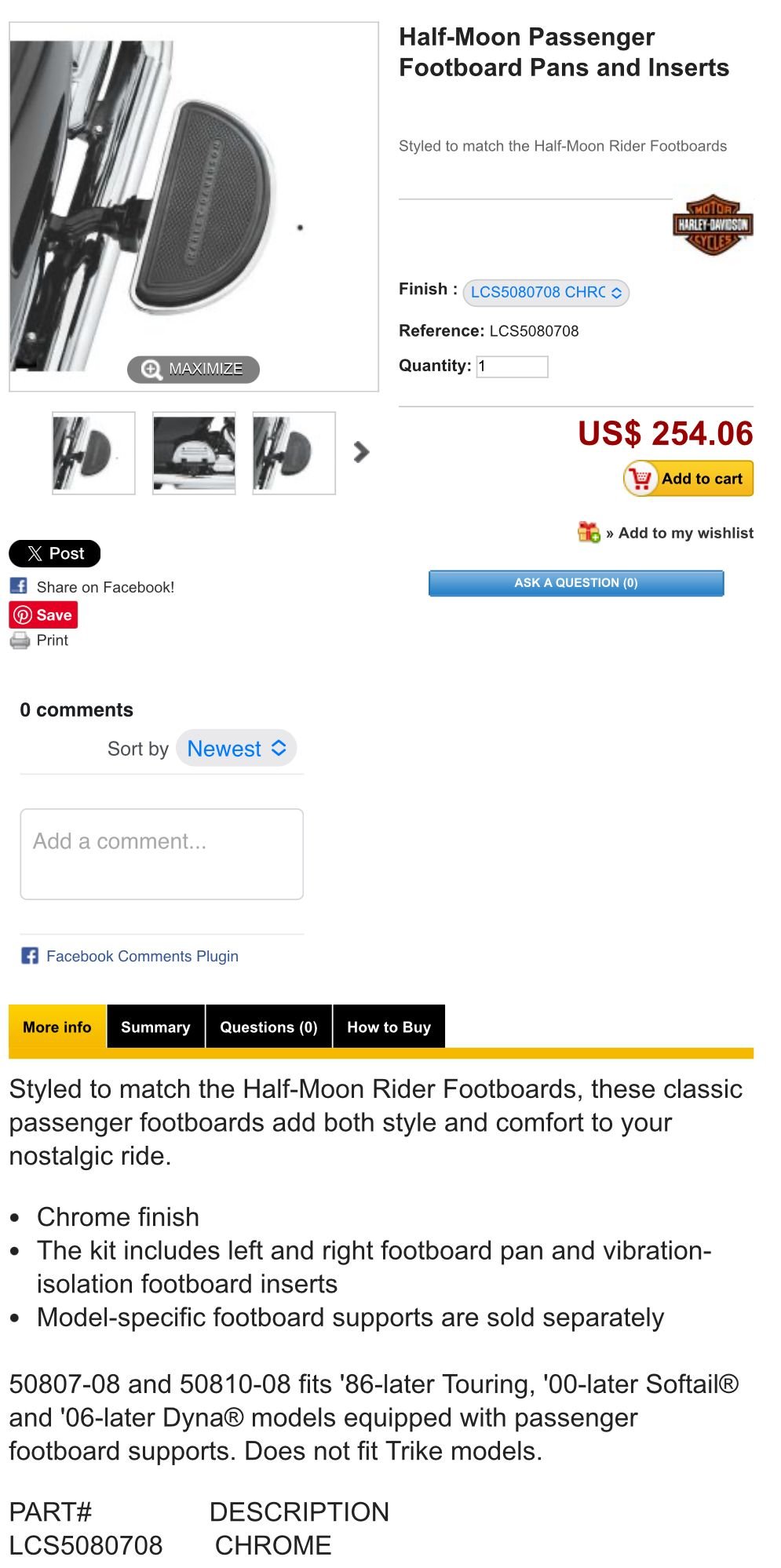Click the Harley-Davidson brand logo
This screenshot has height=1568, width=781.
click(712, 225)
